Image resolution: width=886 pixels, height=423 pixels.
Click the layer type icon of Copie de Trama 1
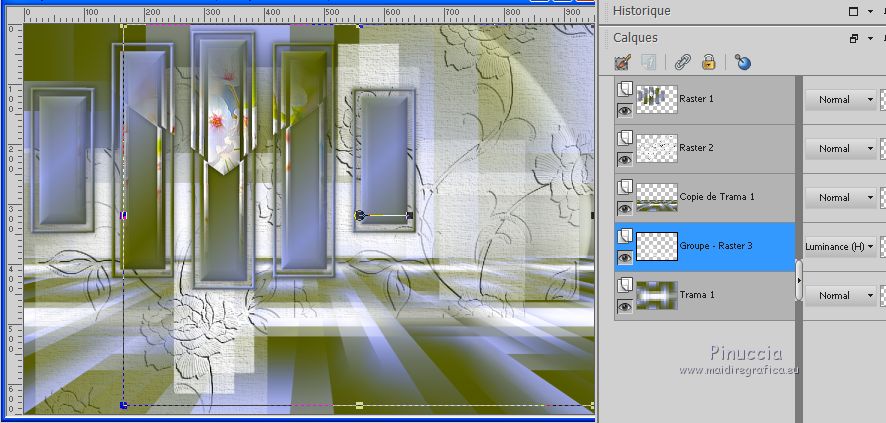(624, 187)
